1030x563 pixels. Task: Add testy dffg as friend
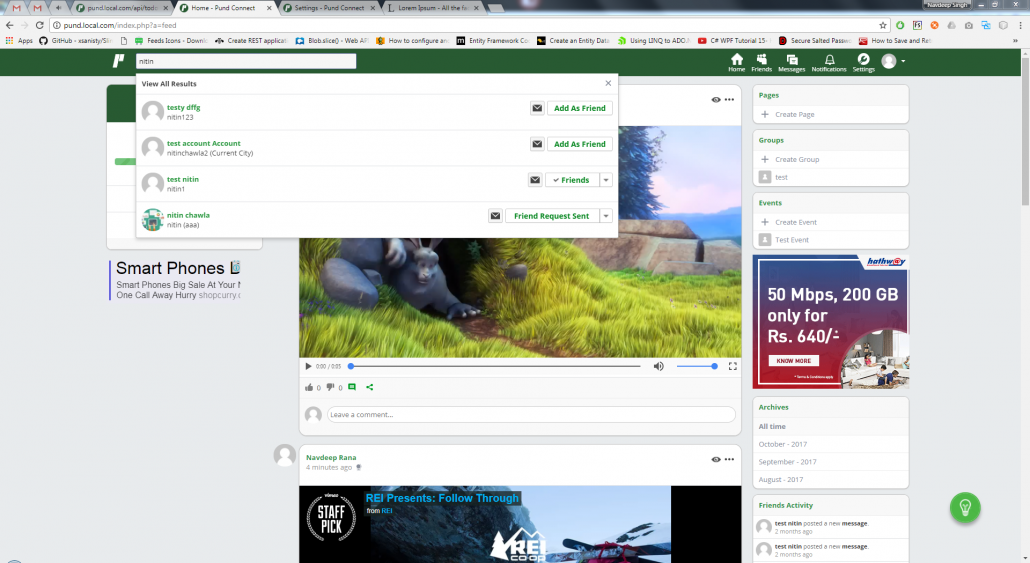579,108
